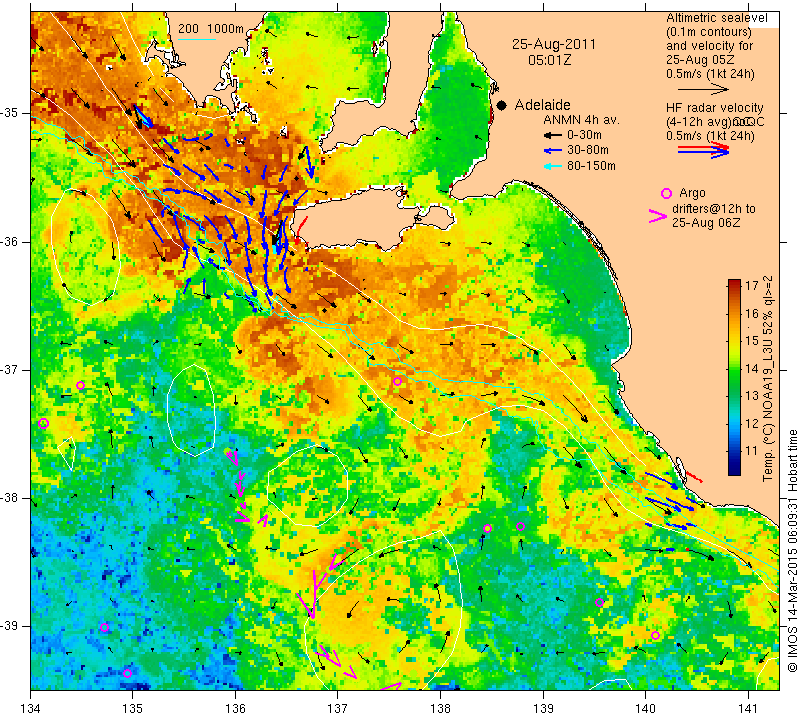The image size is (800, 720).
Task: Click the black altimetric velocity scale arrow
Action: 703,89
